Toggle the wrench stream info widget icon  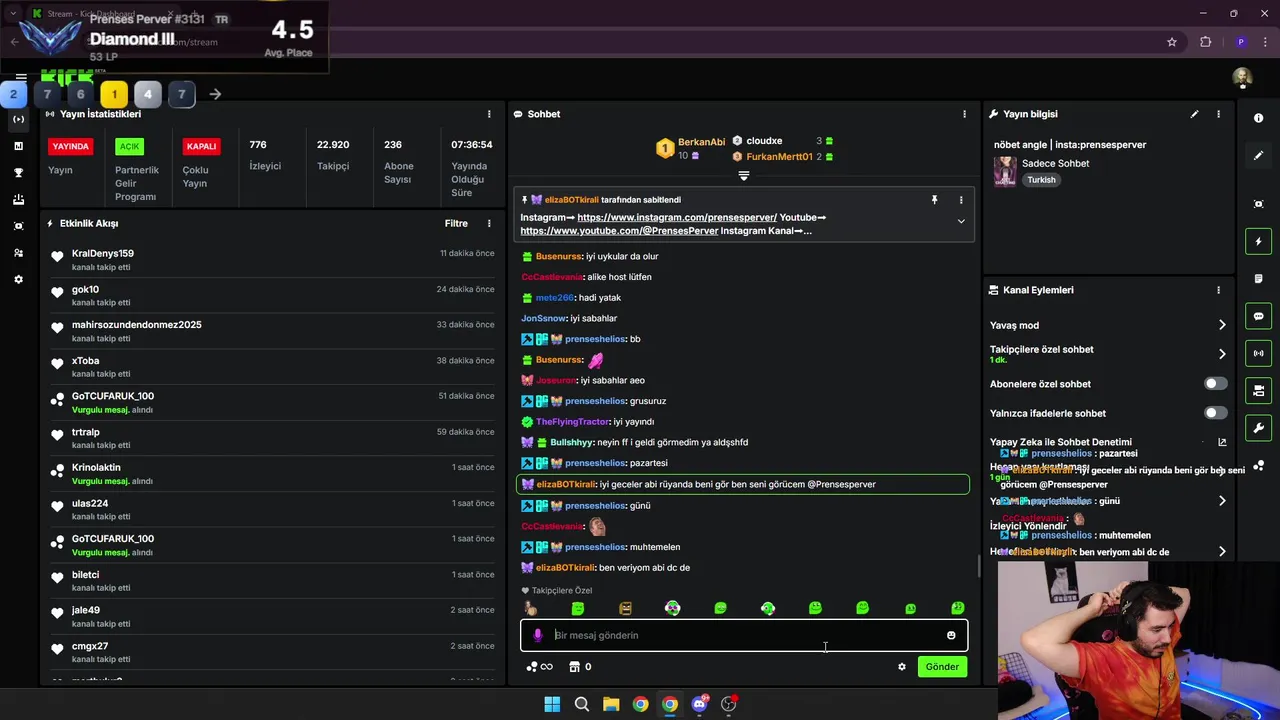coord(1258,428)
